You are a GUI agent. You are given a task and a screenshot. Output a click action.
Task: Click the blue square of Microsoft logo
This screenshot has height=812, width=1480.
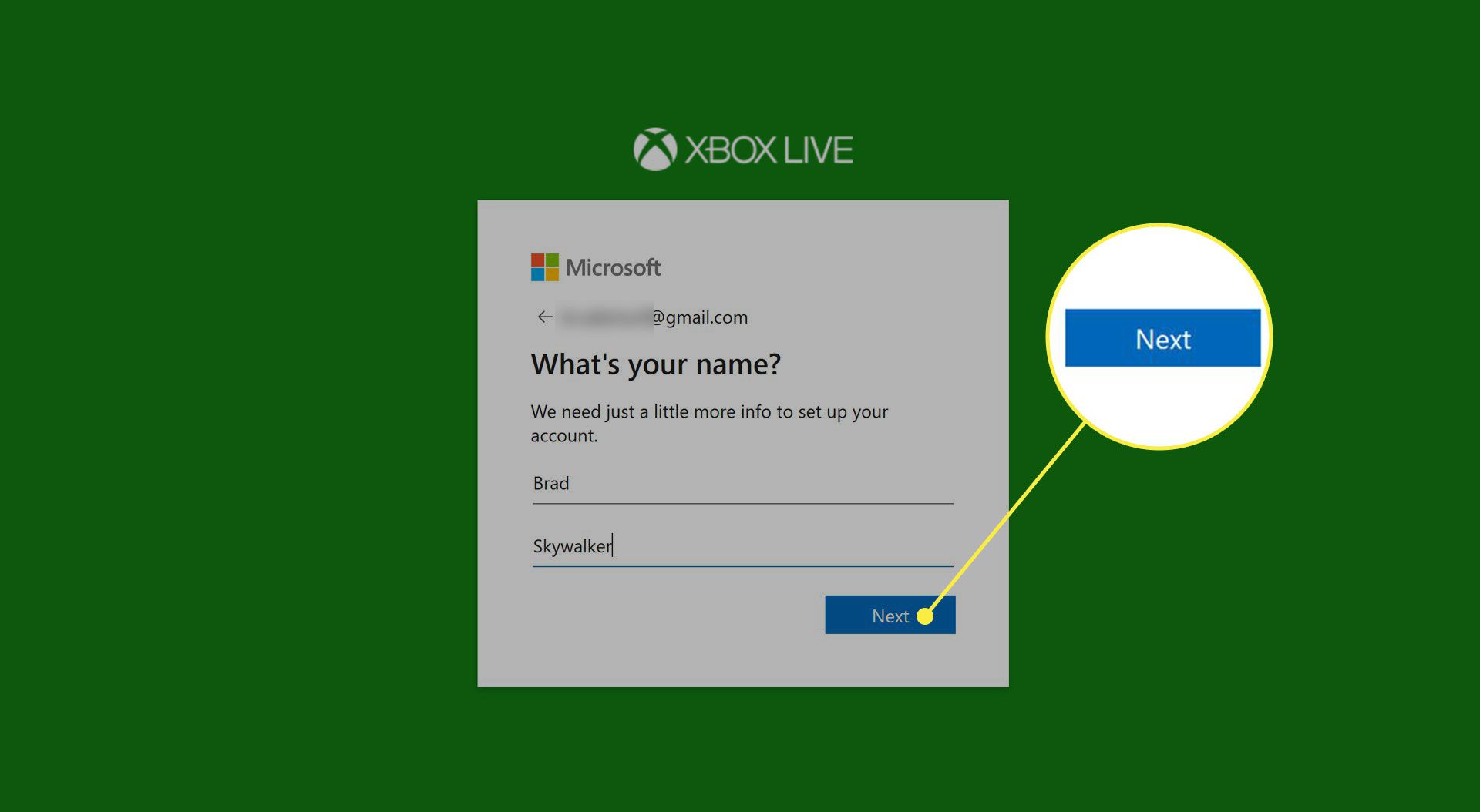[537, 274]
